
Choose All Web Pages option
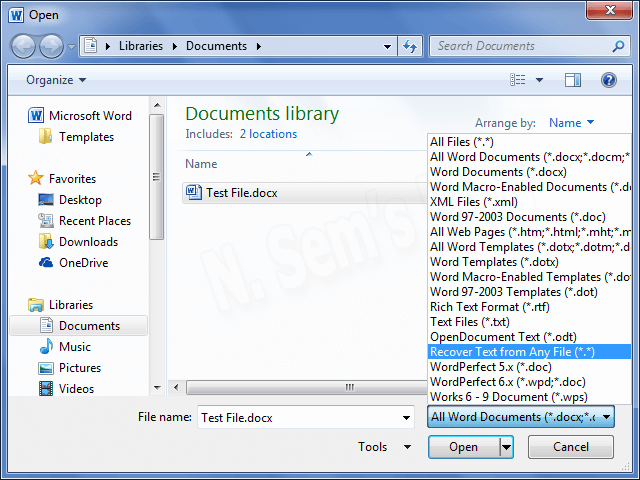click(529, 232)
